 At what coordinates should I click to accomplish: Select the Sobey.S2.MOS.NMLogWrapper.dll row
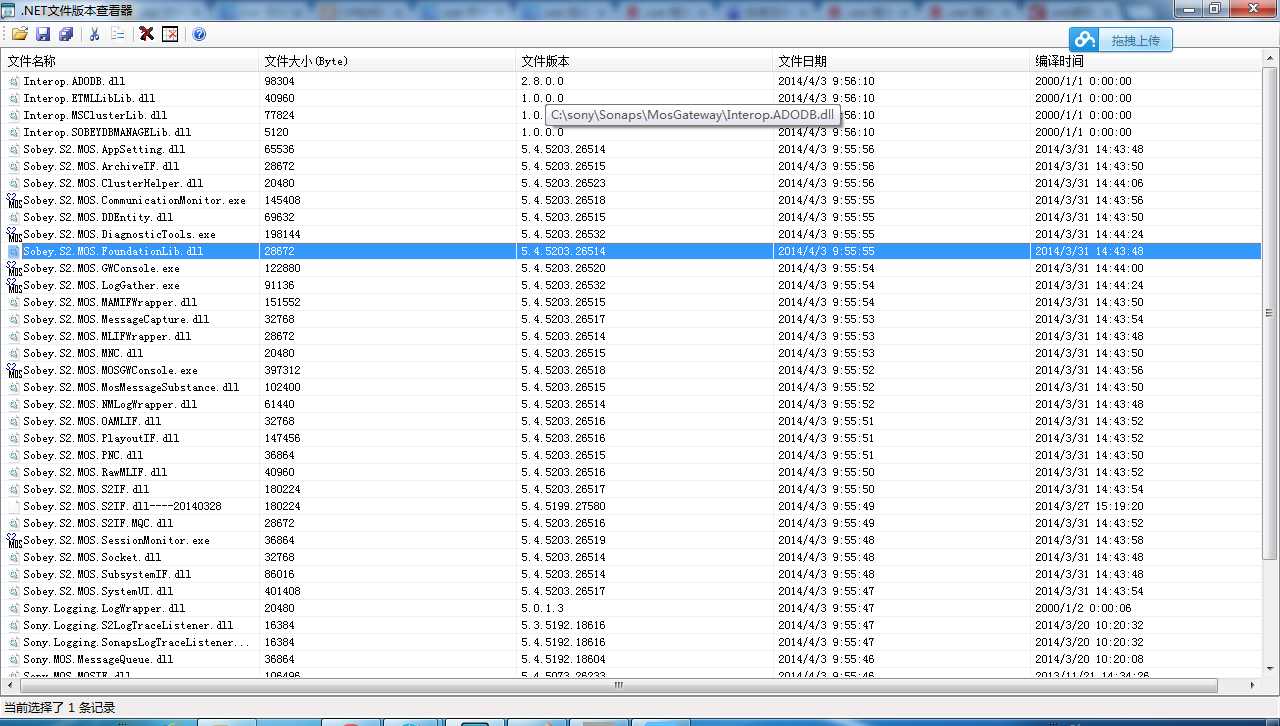click(631, 404)
